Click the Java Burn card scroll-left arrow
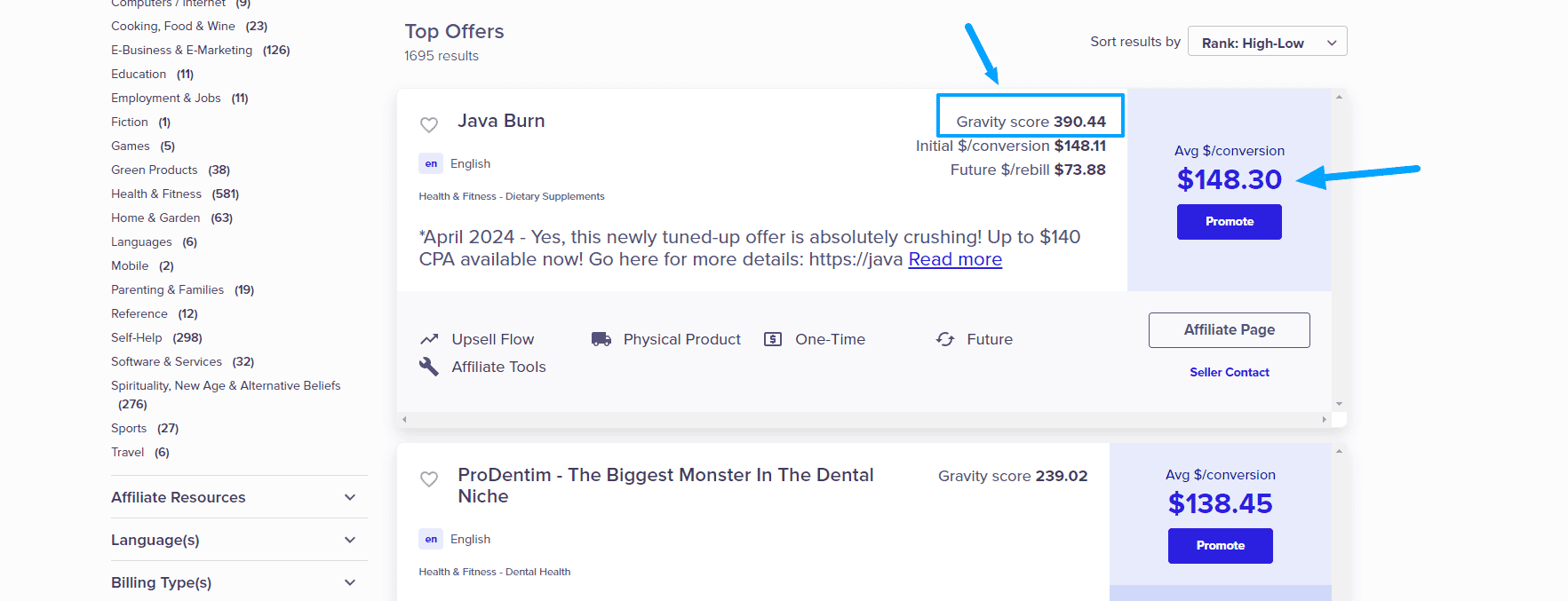 click(x=404, y=419)
